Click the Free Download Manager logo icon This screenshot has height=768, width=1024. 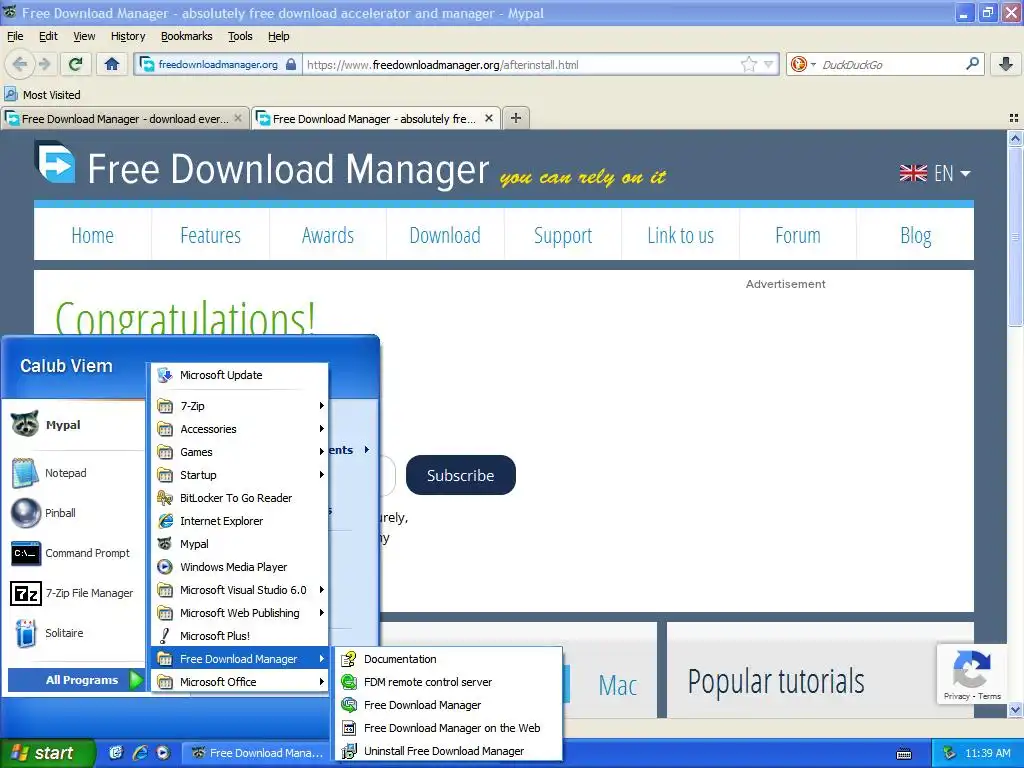(56, 163)
